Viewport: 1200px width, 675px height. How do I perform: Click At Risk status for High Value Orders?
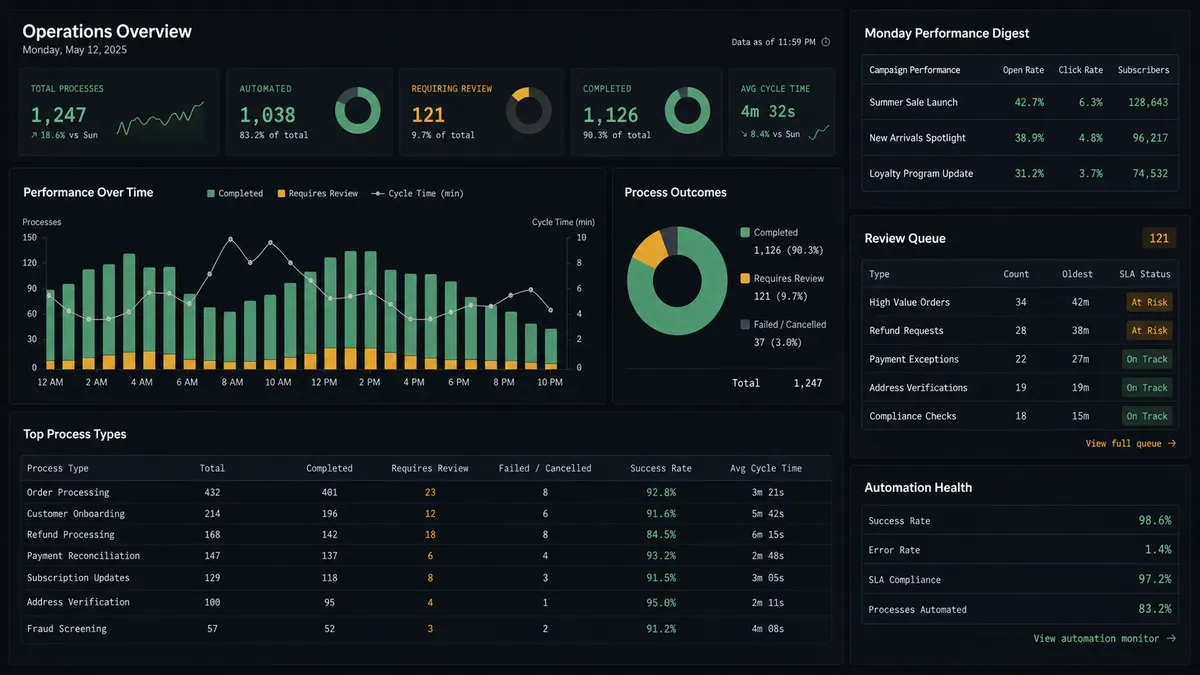[x=1149, y=302]
